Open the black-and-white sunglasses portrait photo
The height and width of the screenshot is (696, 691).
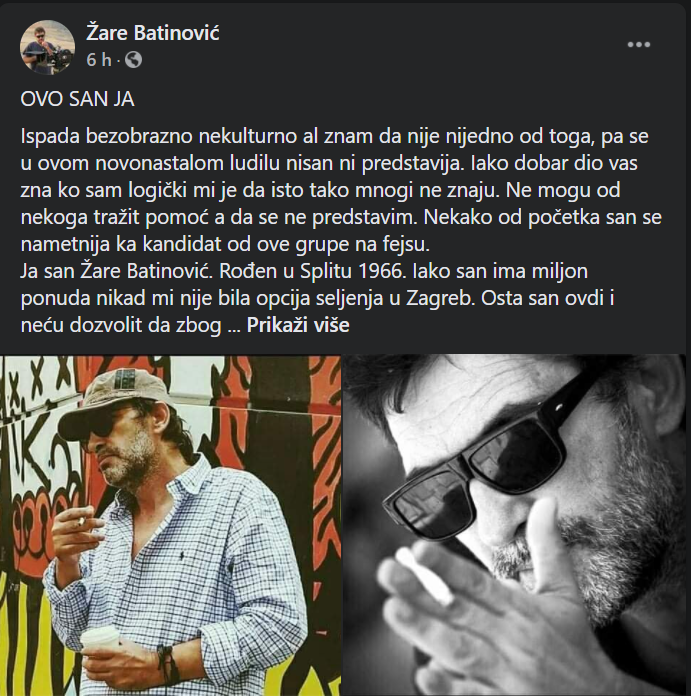pyautogui.click(x=515, y=525)
